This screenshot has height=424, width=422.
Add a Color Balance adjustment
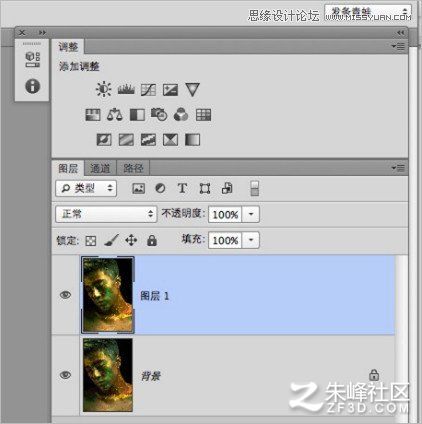[x=115, y=115]
